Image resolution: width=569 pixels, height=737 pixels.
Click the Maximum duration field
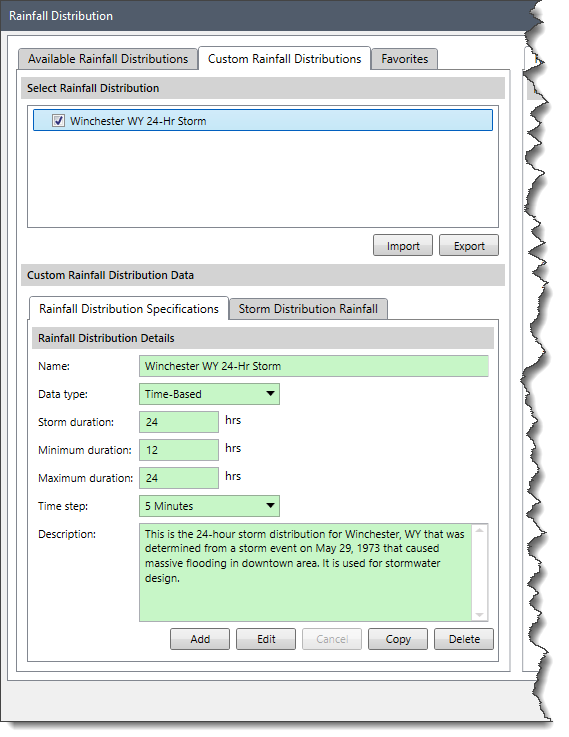pos(179,478)
